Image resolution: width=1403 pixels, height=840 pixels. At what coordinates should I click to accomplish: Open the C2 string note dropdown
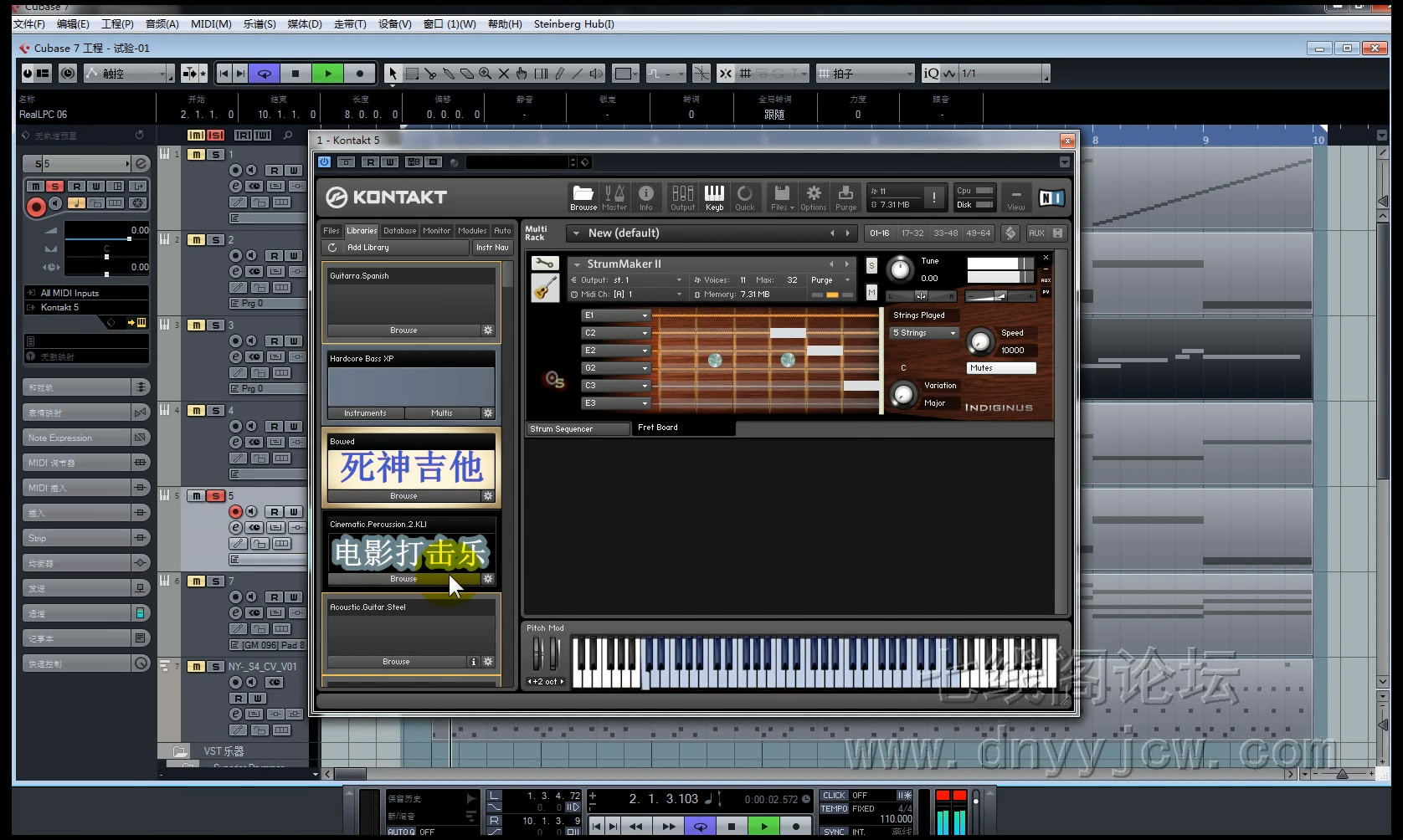coord(616,333)
